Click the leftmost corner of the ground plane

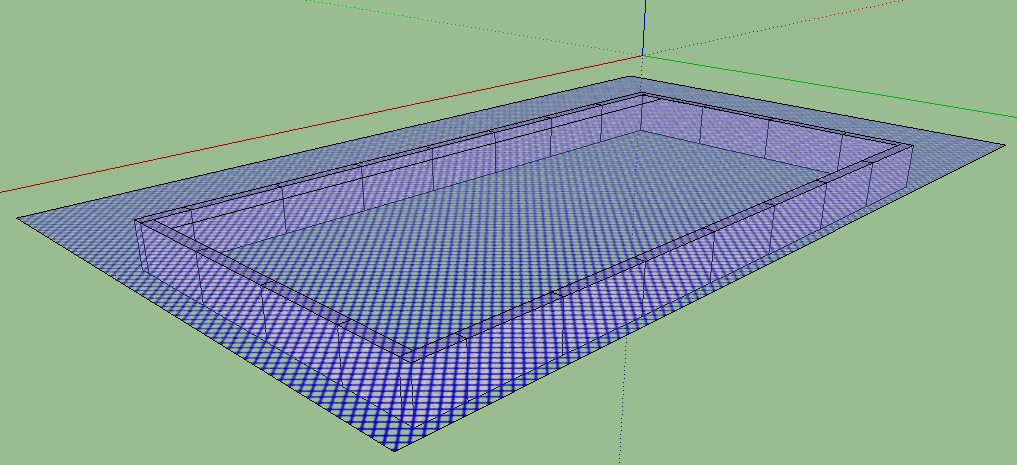click(18, 217)
